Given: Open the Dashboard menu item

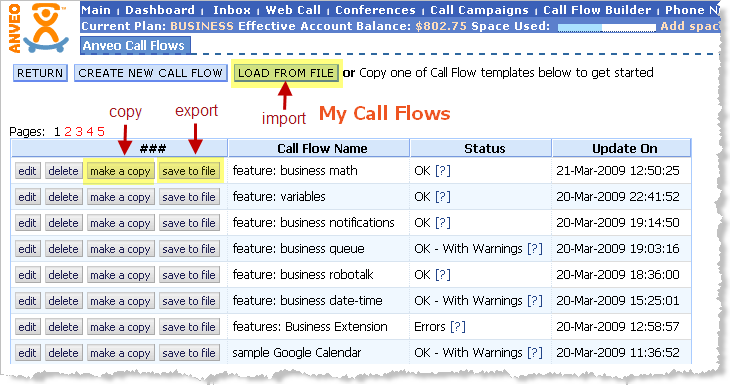Looking at the screenshot, I should [x=160, y=10].
